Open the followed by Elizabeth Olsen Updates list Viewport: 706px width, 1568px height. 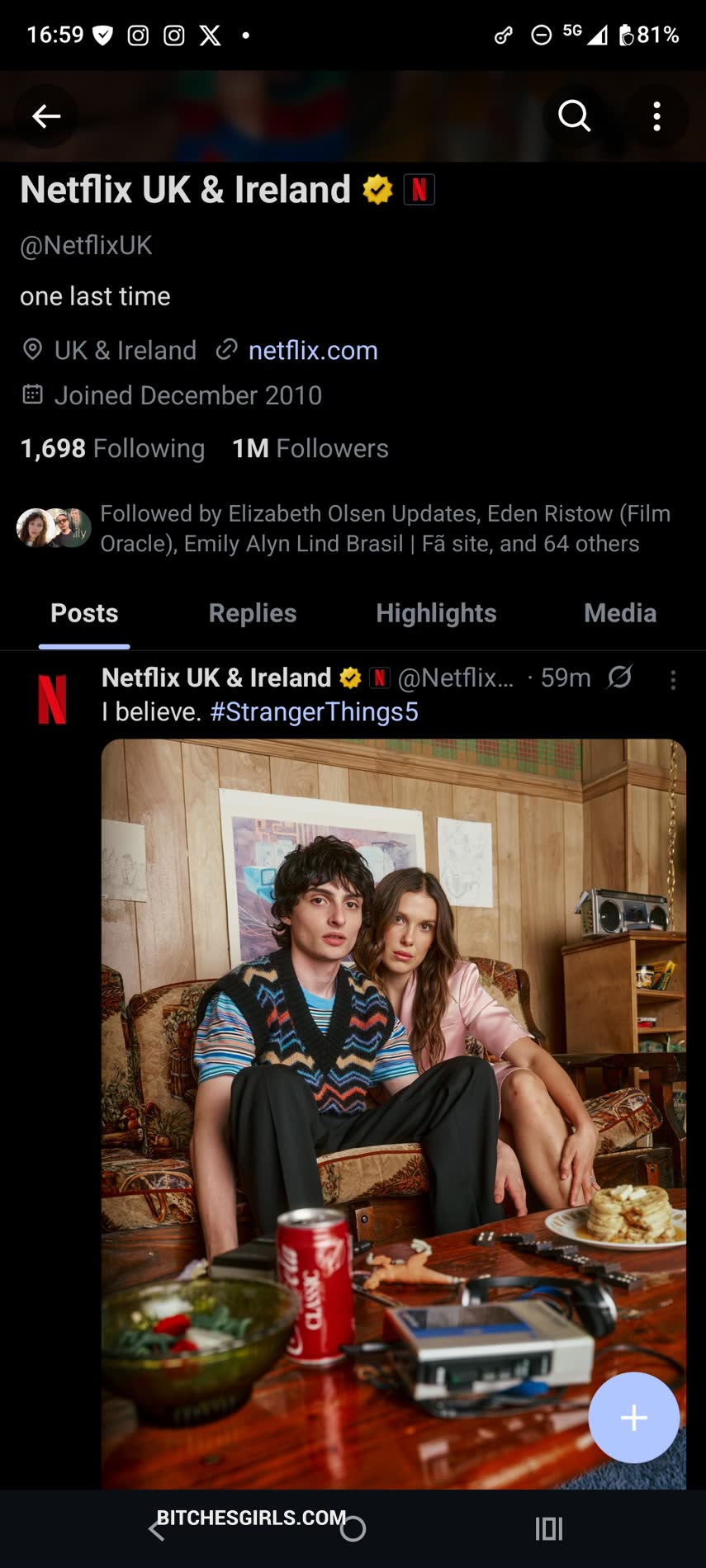point(344,528)
